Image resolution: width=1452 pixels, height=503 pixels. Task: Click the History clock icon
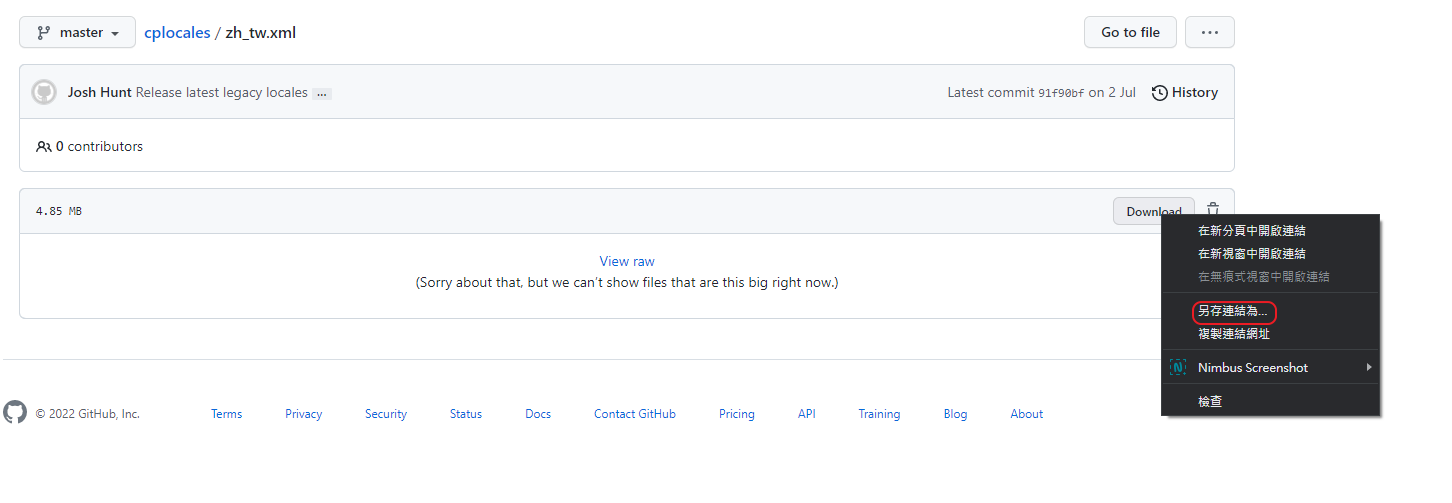pos(1160,93)
